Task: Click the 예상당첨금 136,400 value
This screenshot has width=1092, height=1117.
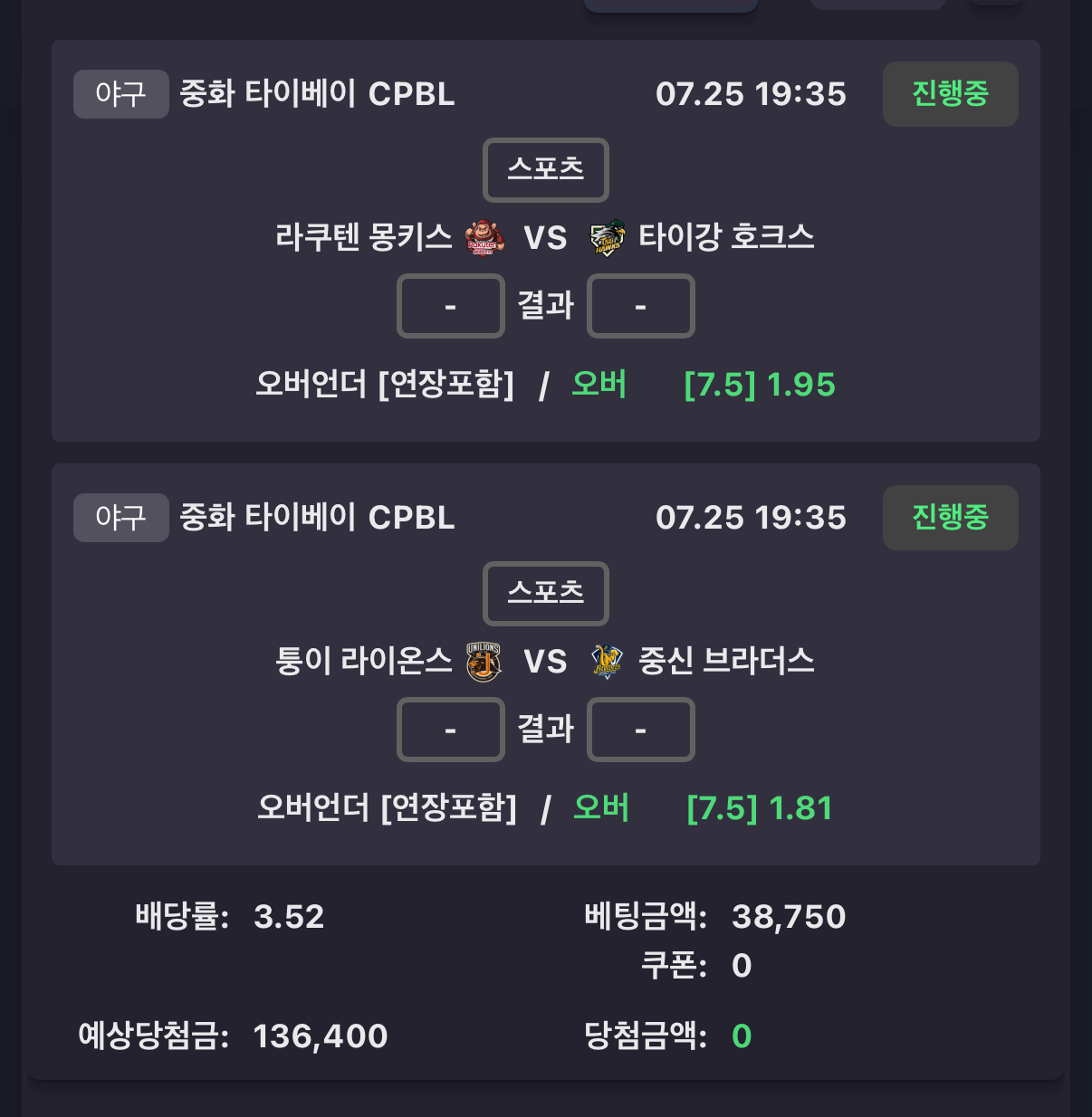Action: (321, 1036)
